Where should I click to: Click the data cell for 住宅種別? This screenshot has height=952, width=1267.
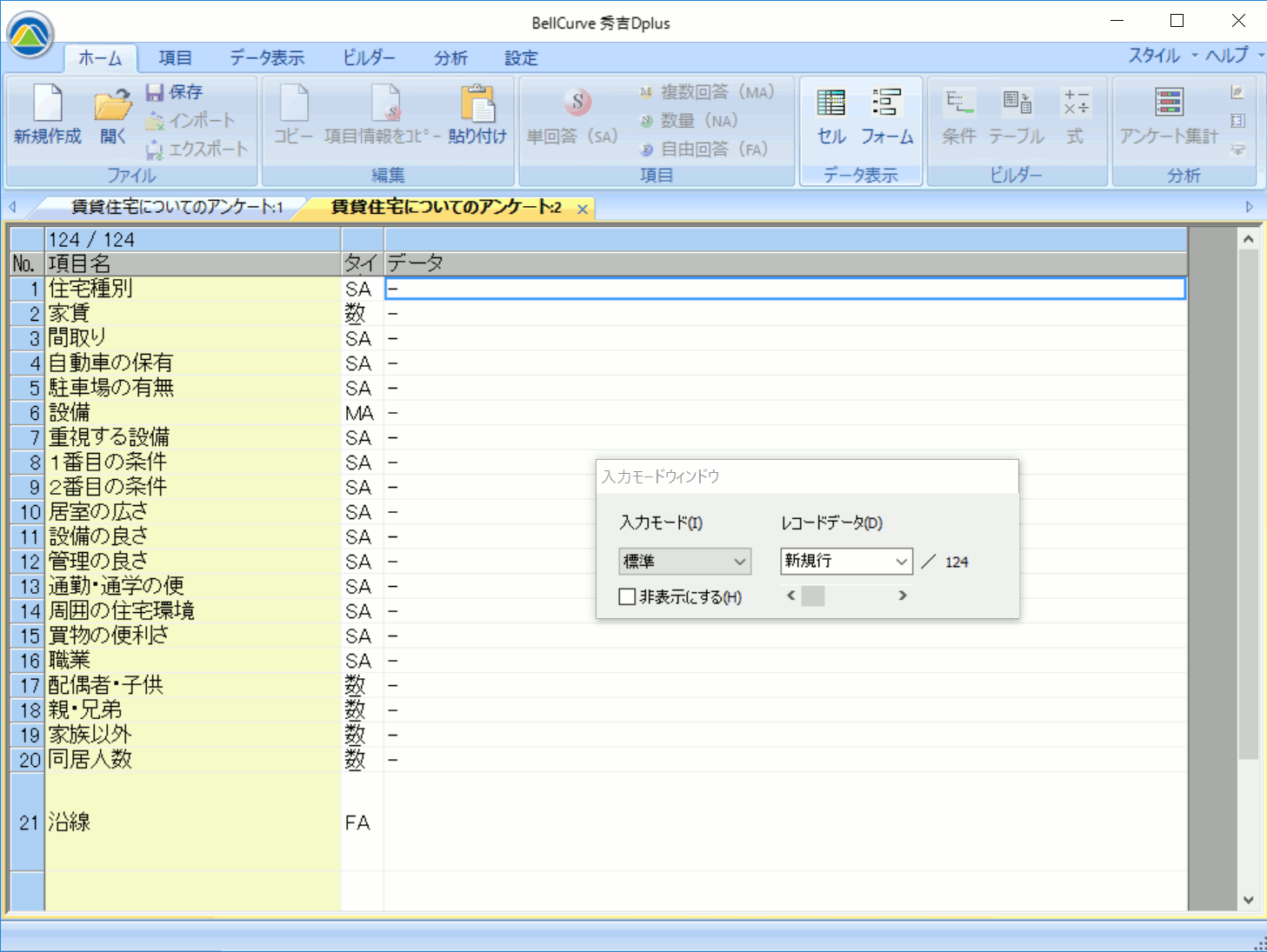pos(785,289)
